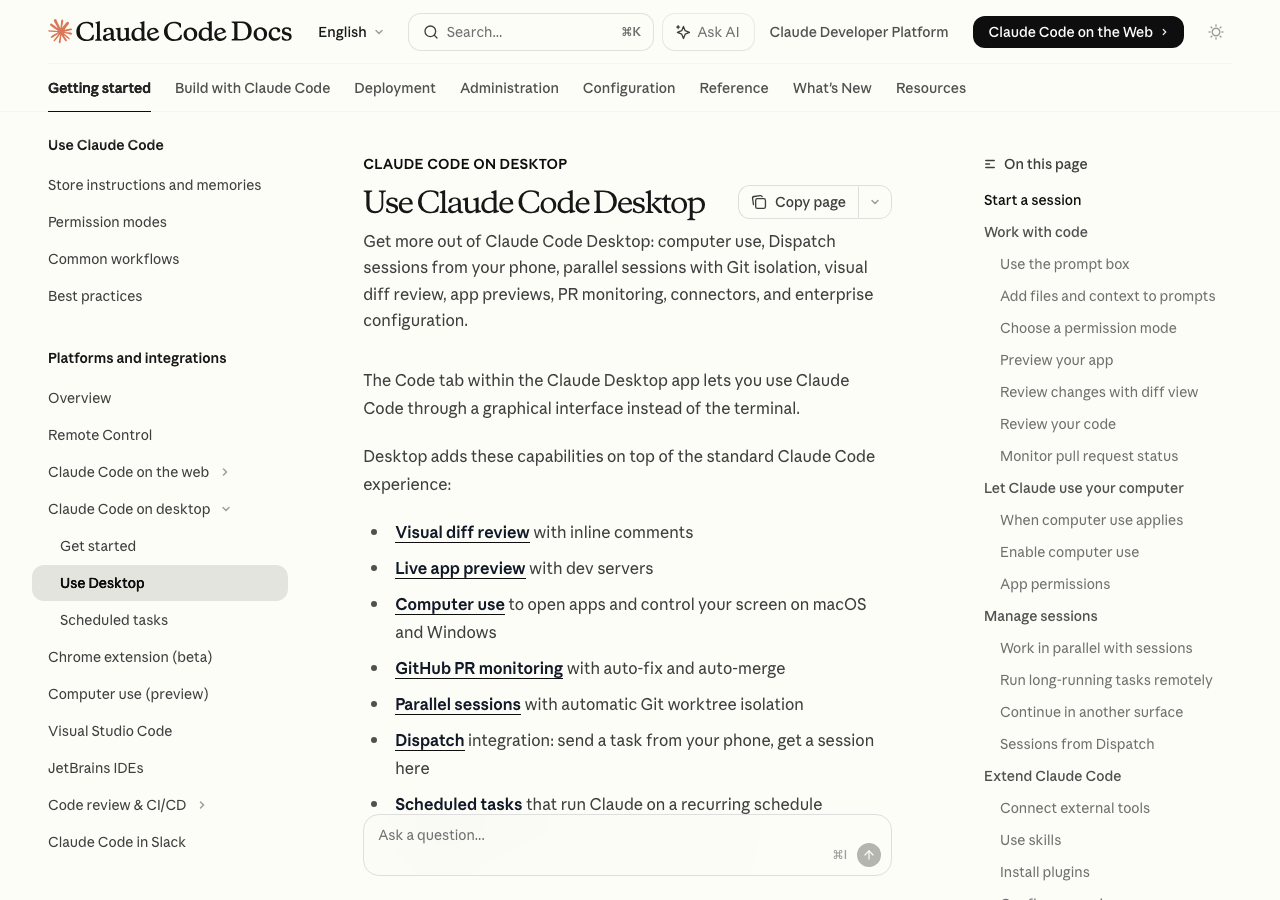The height and width of the screenshot is (900, 1280).
Task: Click the "On this page" outline icon
Action: coord(989,163)
